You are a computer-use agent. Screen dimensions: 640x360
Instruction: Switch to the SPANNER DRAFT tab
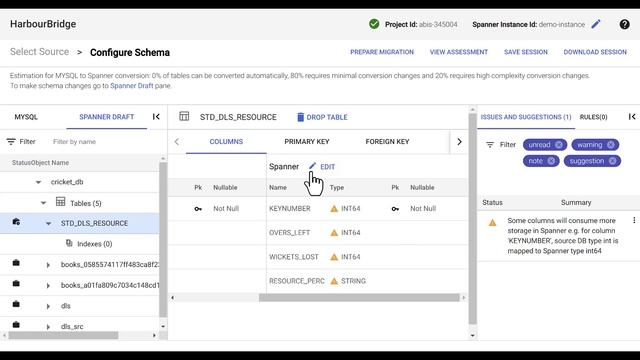(x=107, y=117)
